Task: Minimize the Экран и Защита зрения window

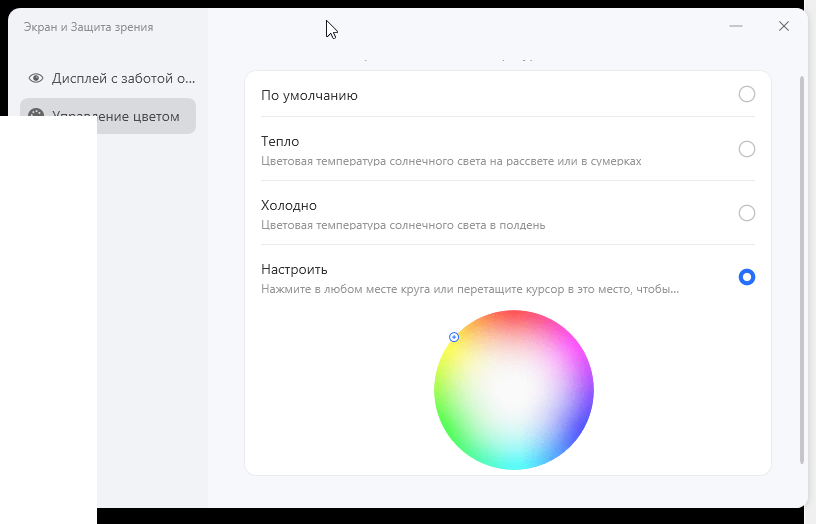Action: click(x=736, y=26)
